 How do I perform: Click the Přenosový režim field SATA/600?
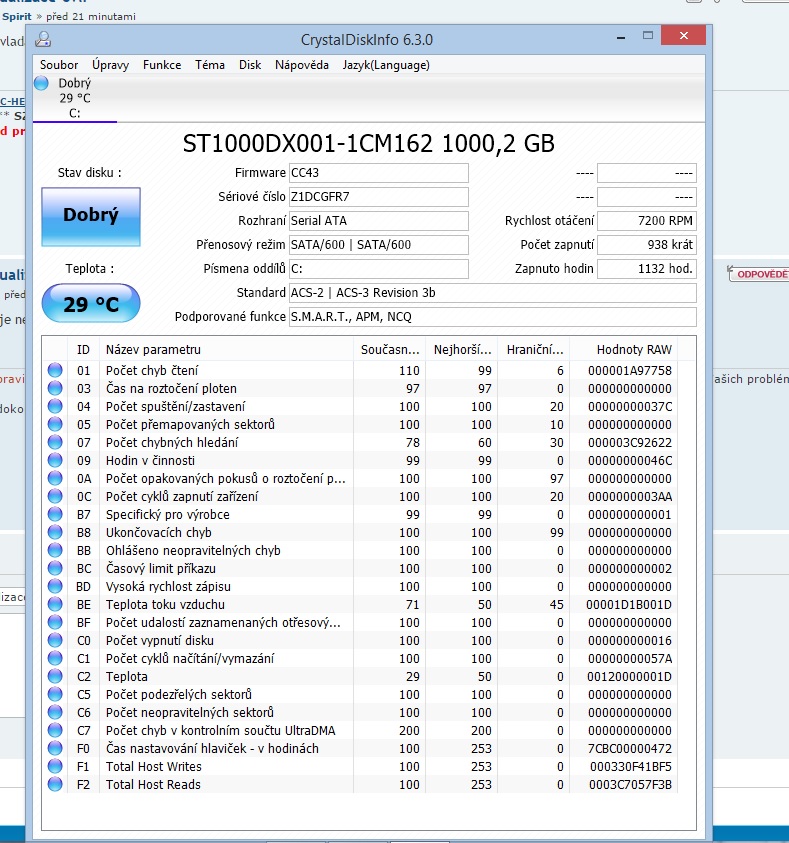(x=378, y=245)
